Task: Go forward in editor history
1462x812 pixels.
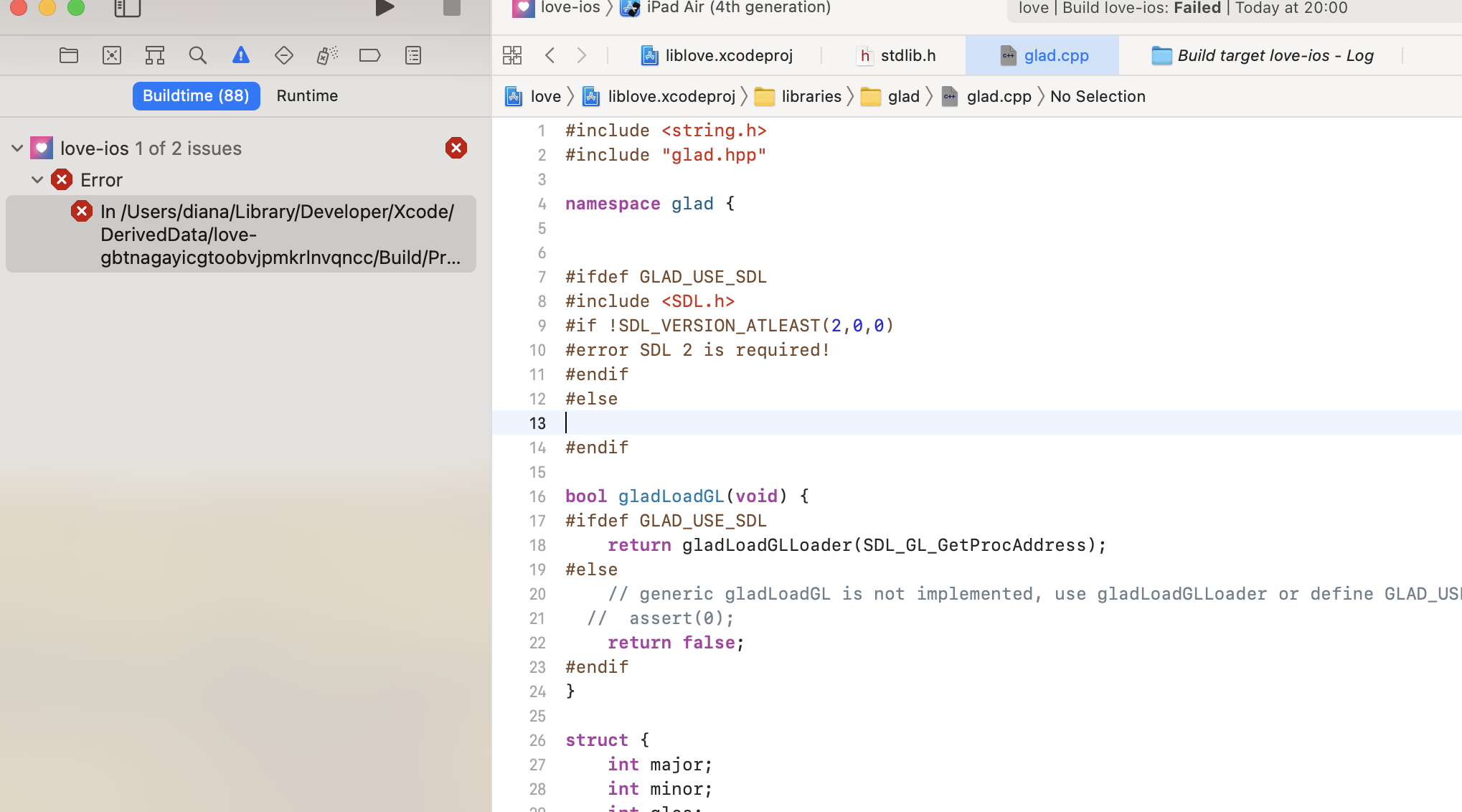Action: click(x=582, y=55)
